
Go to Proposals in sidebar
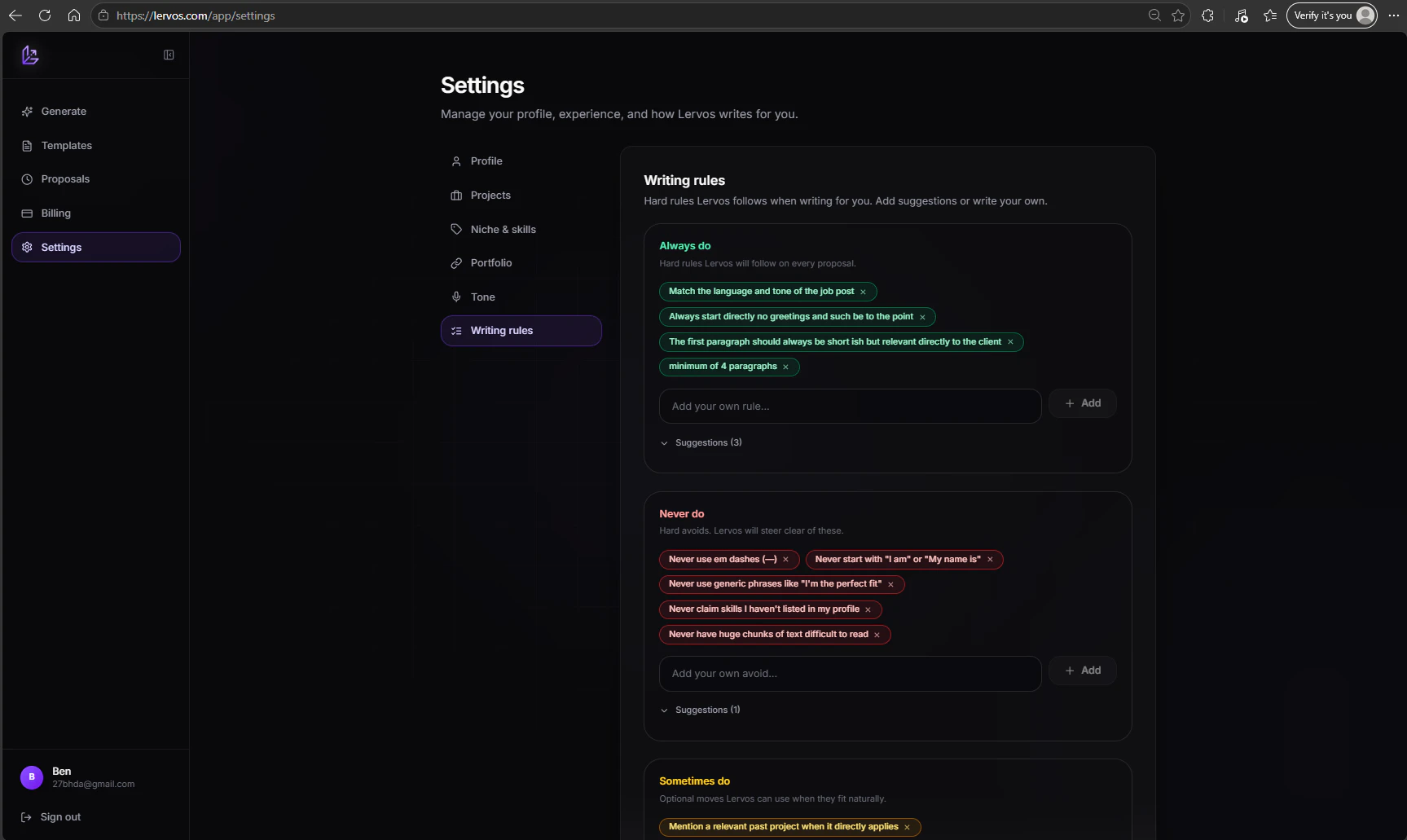click(96, 179)
